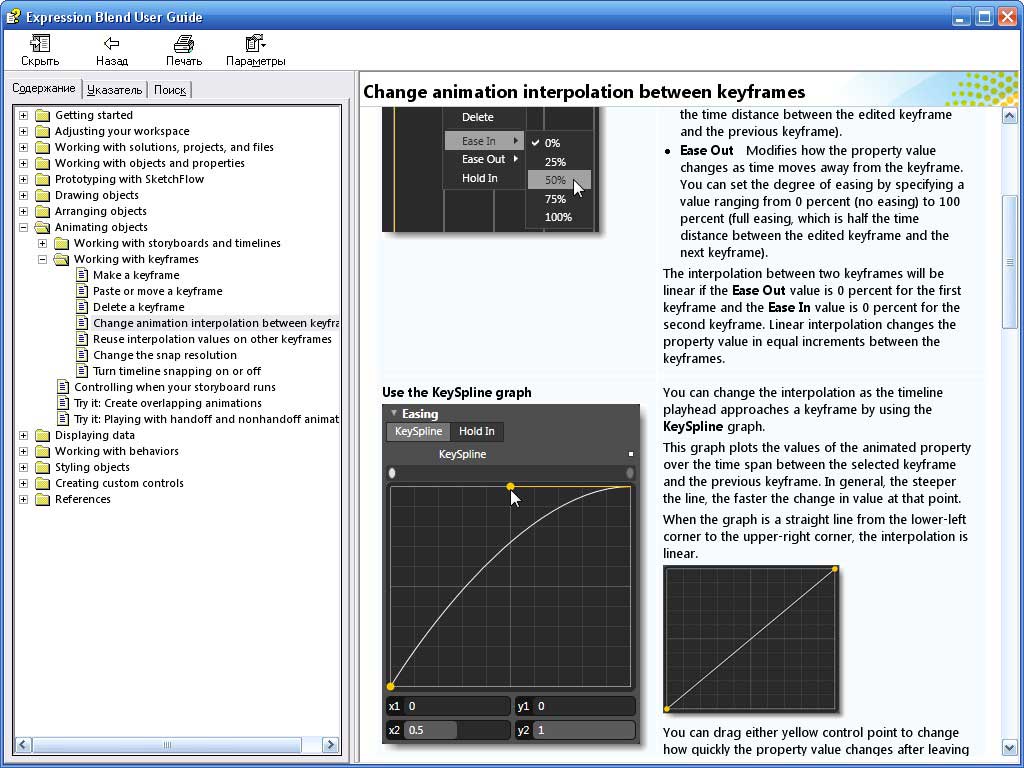Click the Working with keyframes book icon
Viewport: 1024px width, 768px height.
(61, 259)
